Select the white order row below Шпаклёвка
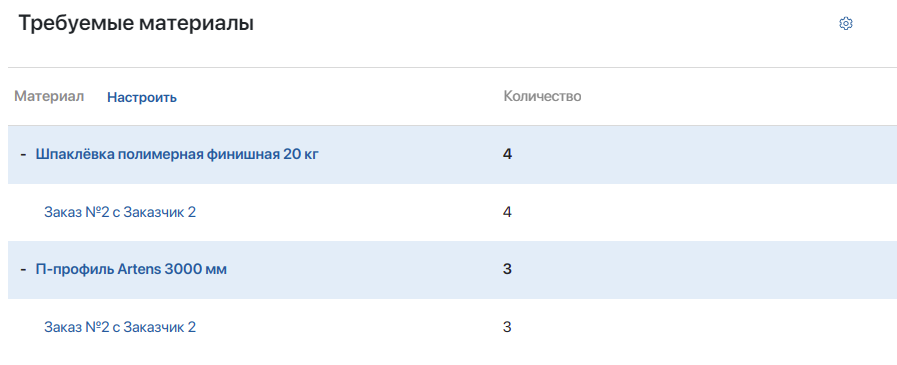The height and width of the screenshot is (365, 897). 453,212
